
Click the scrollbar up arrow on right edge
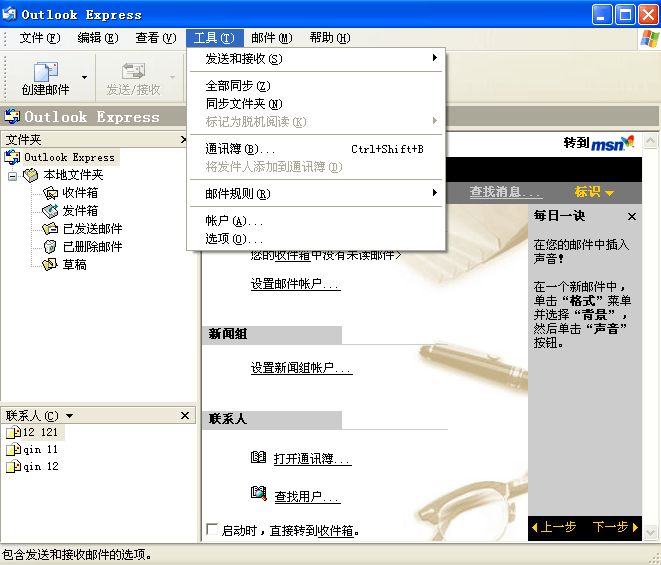[x=650, y=140]
